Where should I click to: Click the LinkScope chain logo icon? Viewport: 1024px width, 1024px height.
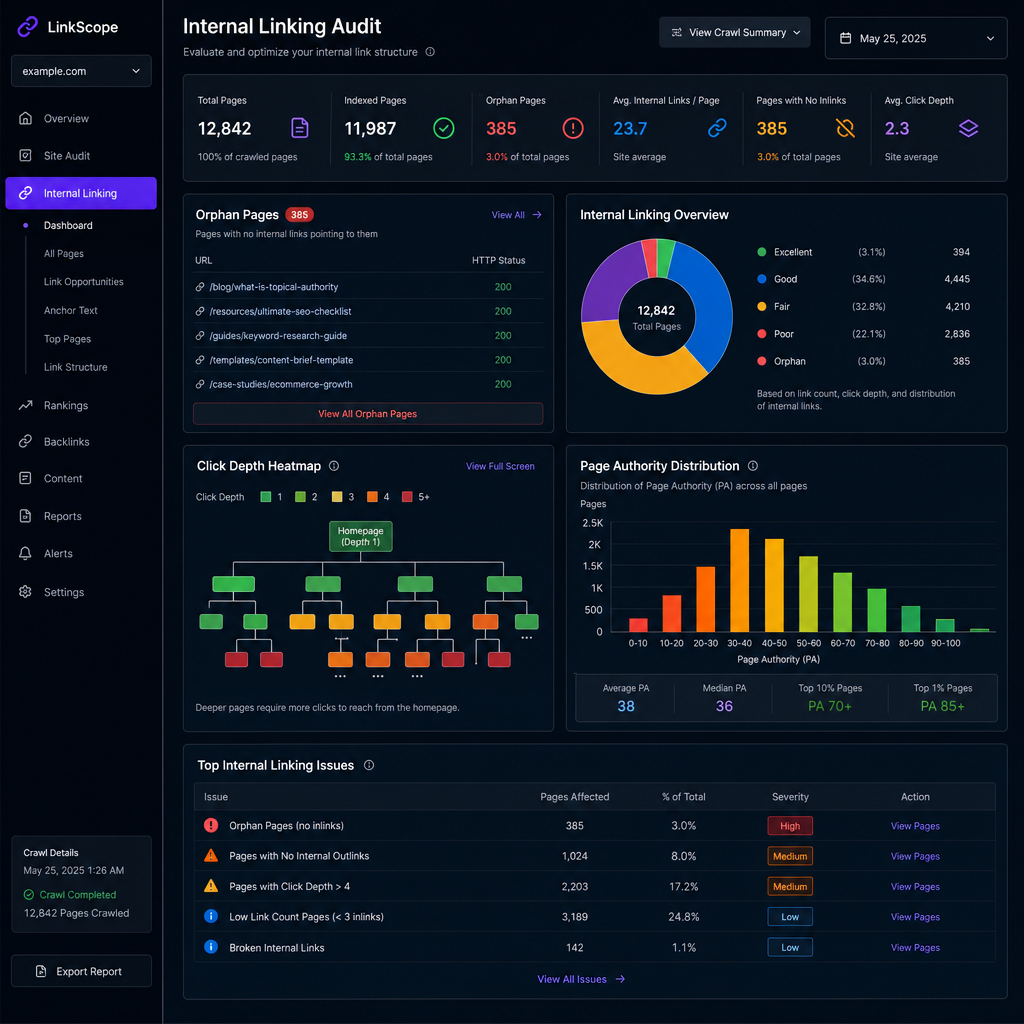tap(27, 27)
